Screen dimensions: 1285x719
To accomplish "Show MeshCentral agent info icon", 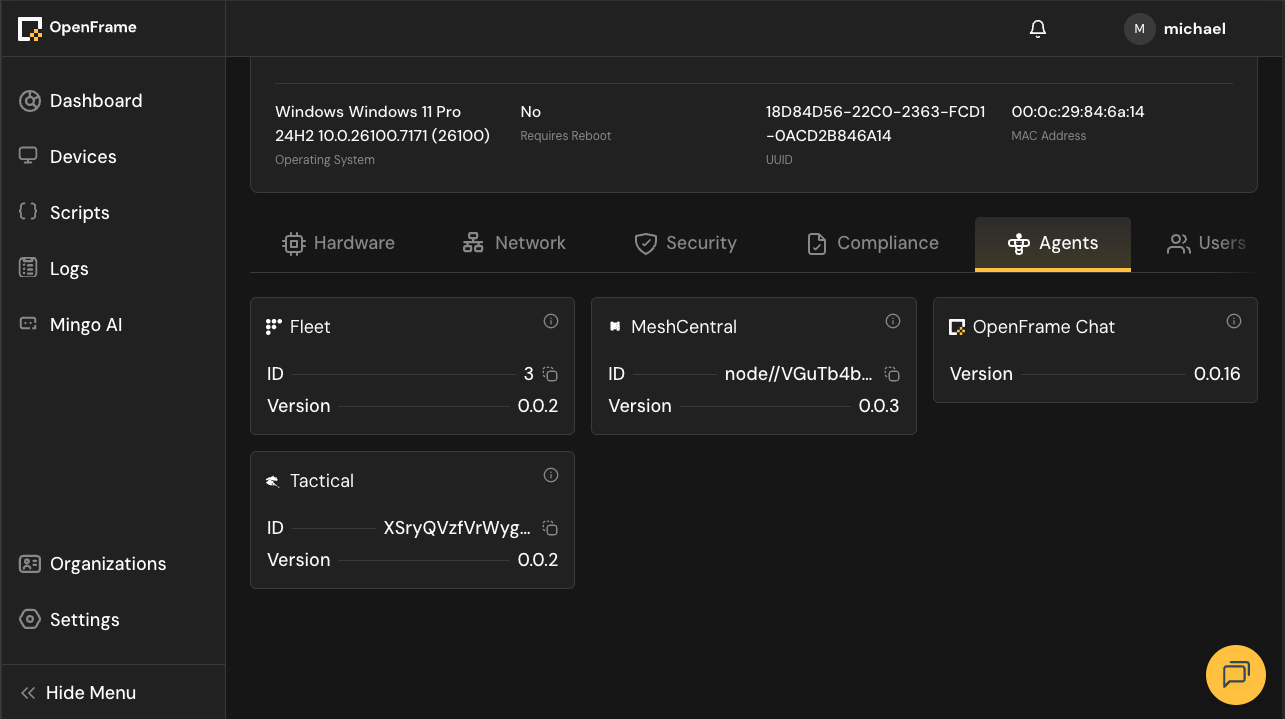I will pos(893,321).
